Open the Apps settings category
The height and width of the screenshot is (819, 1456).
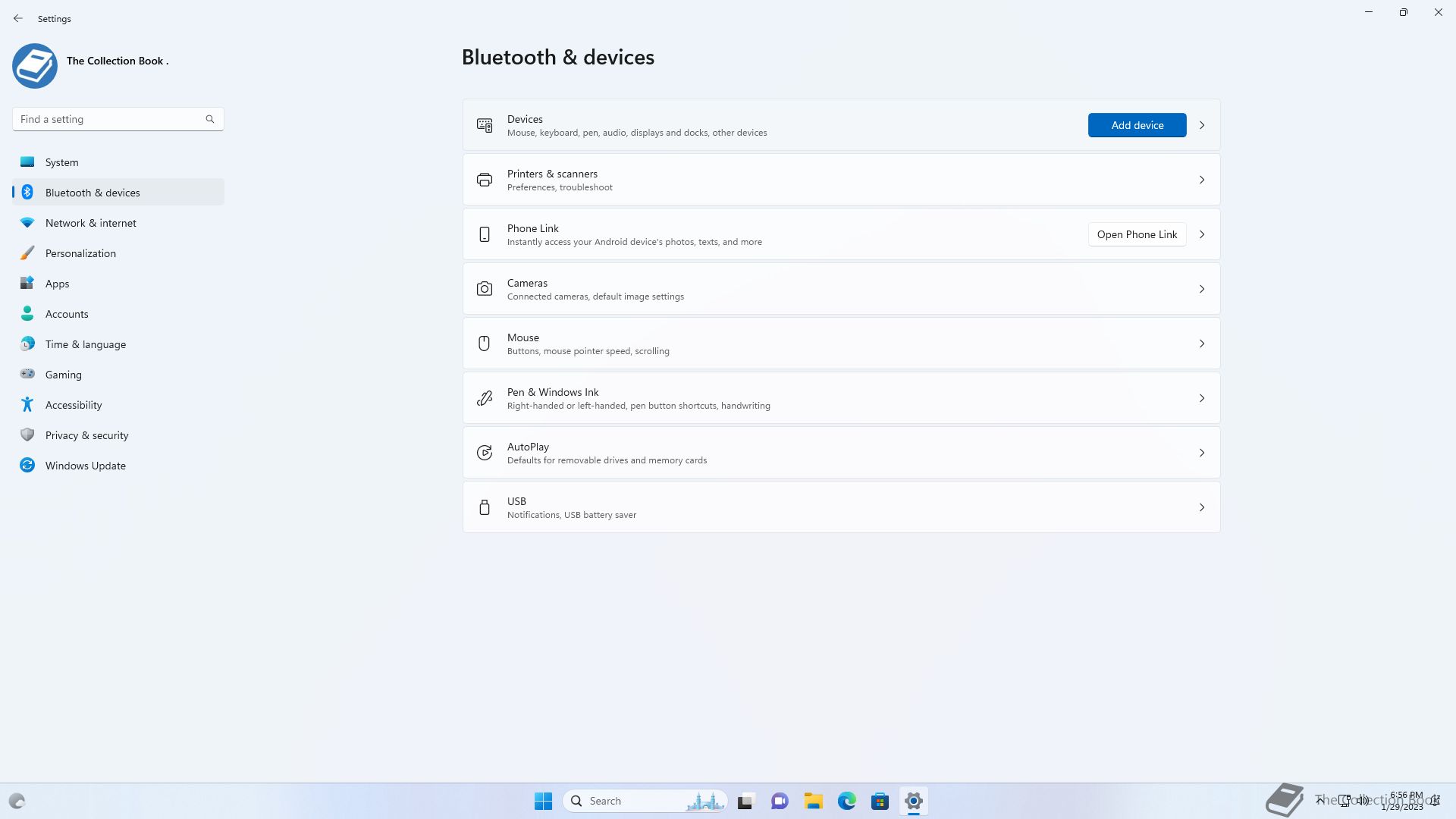pos(118,284)
